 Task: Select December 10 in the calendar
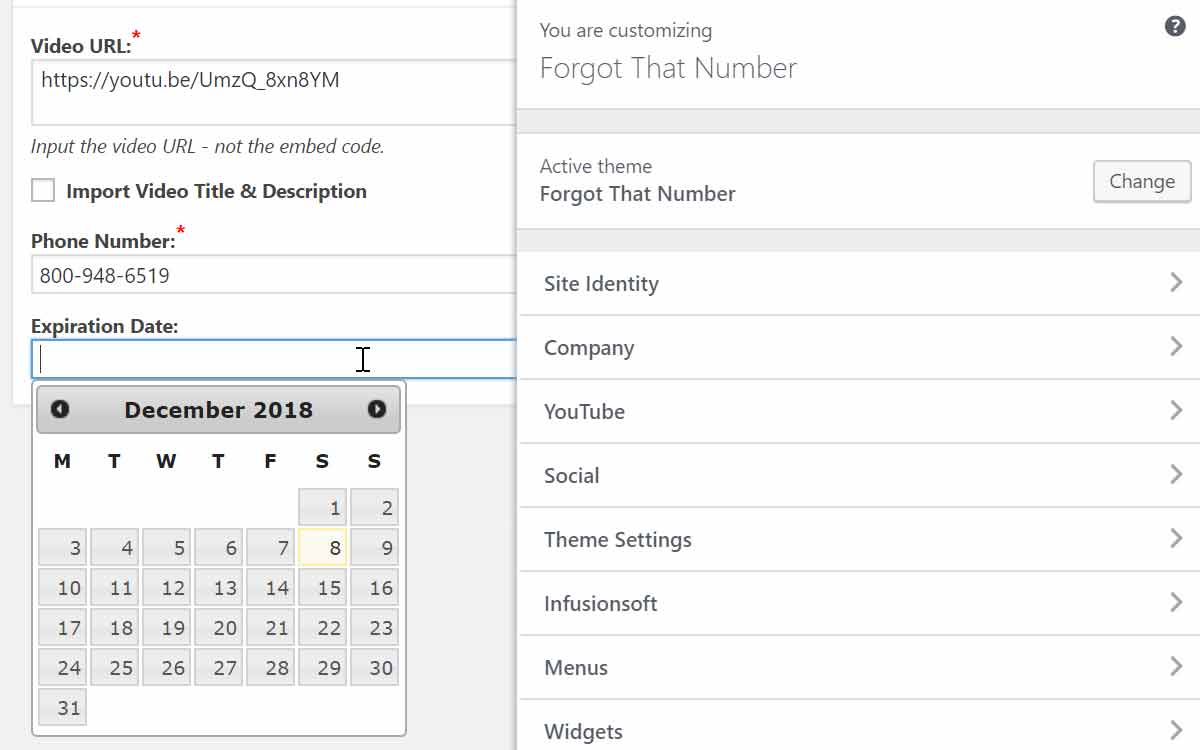63,588
